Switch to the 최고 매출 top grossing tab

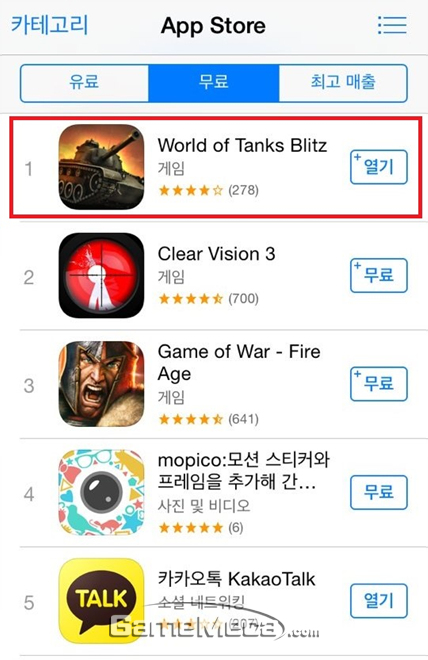click(343, 83)
